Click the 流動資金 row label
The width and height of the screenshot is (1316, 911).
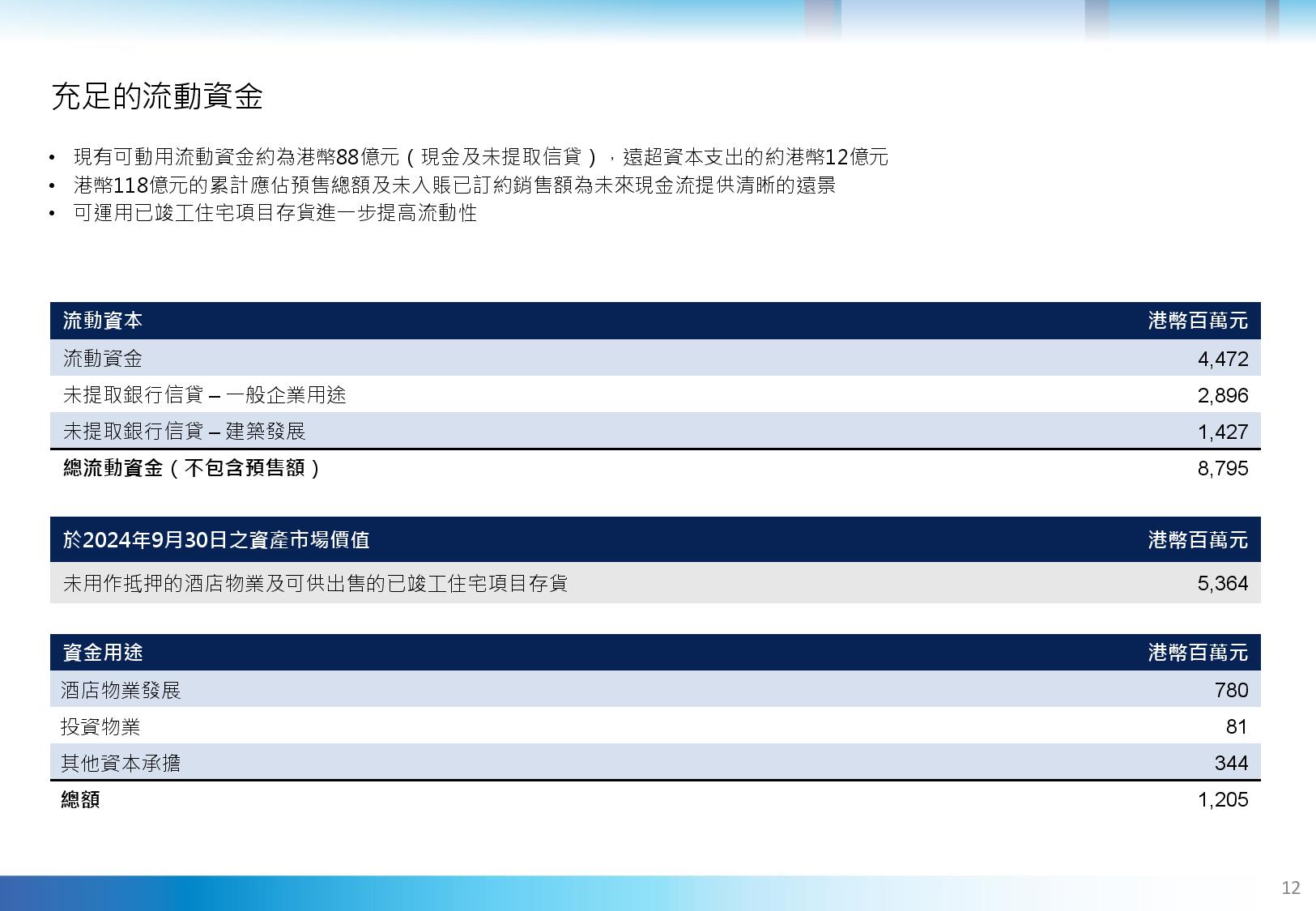(x=103, y=358)
